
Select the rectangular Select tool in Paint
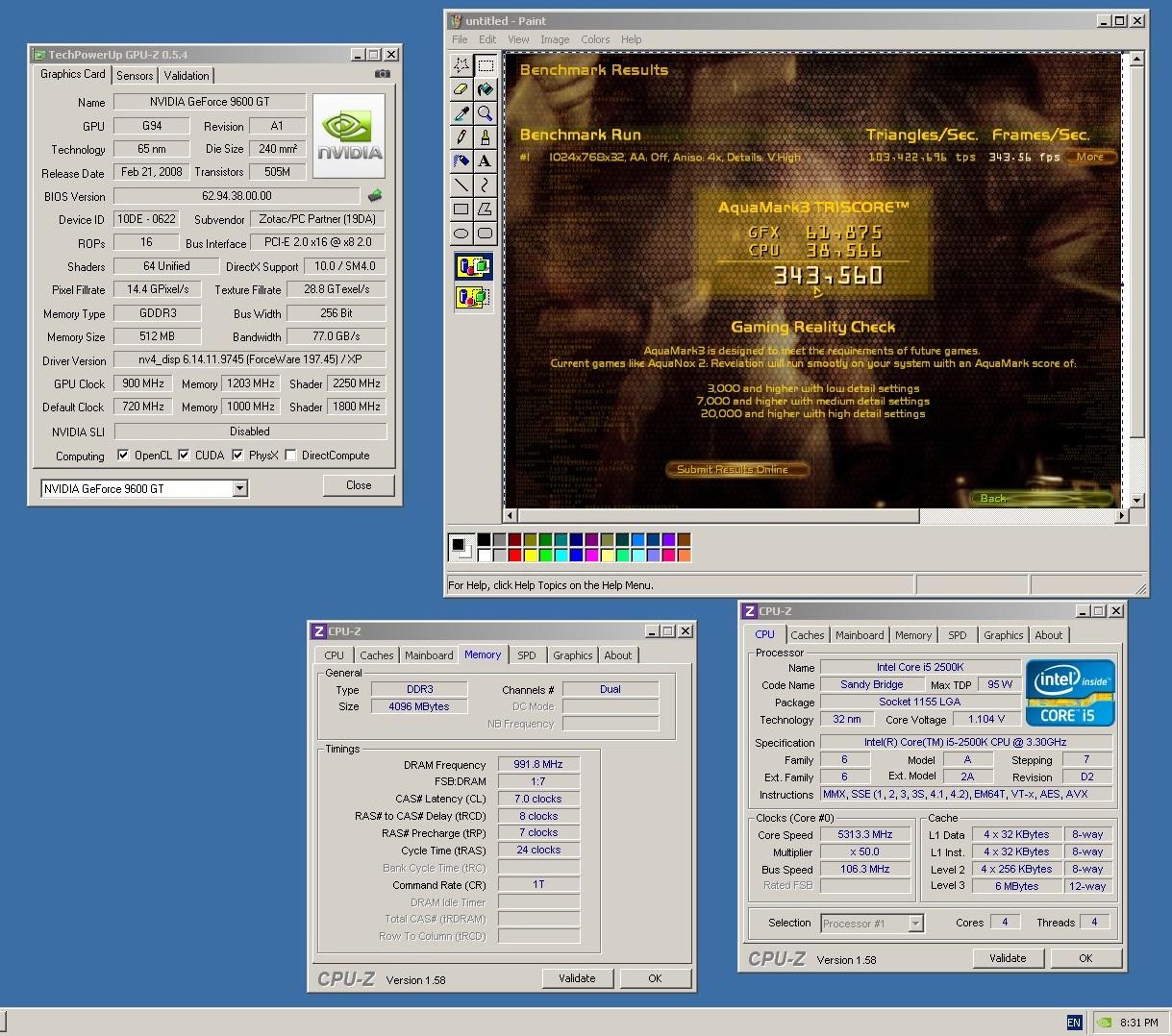486,65
